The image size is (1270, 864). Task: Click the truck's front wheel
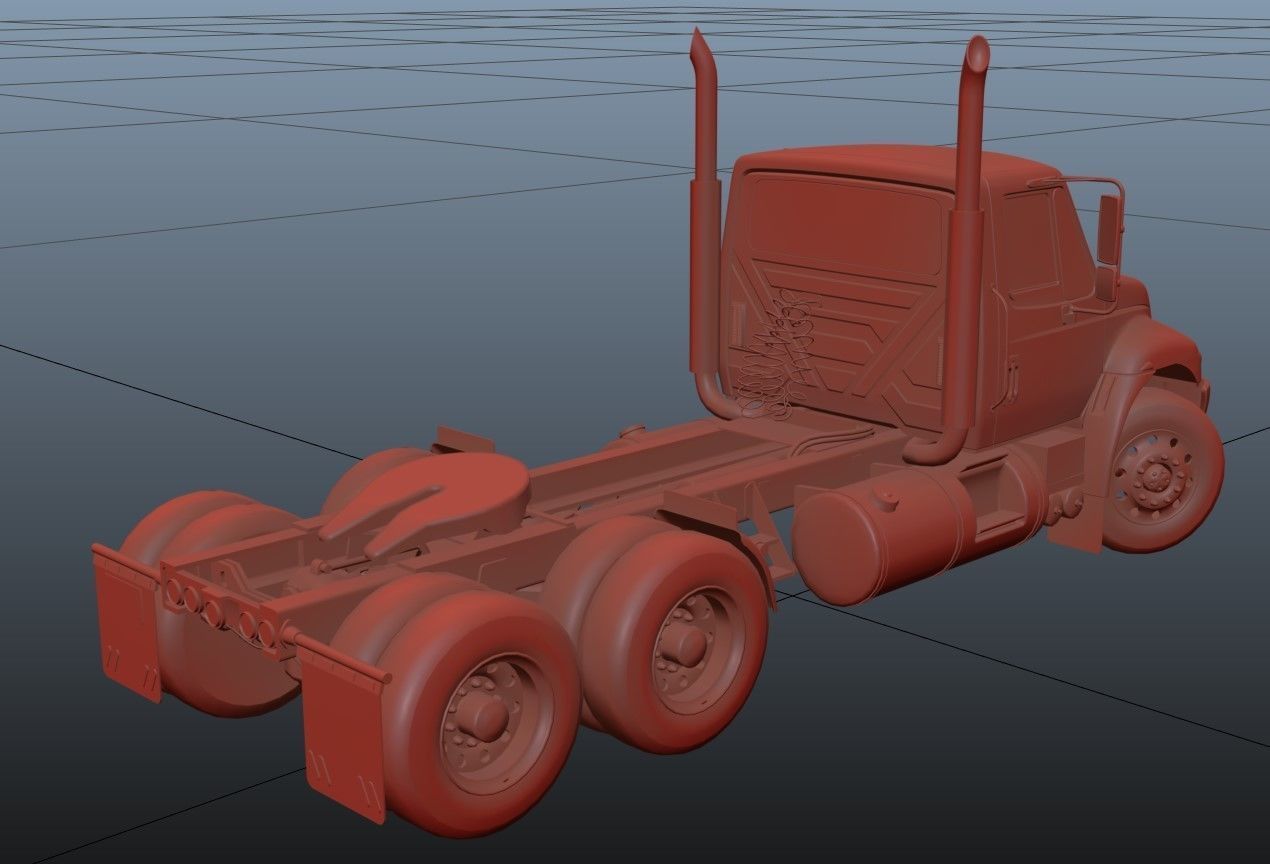pos(1160,470)
